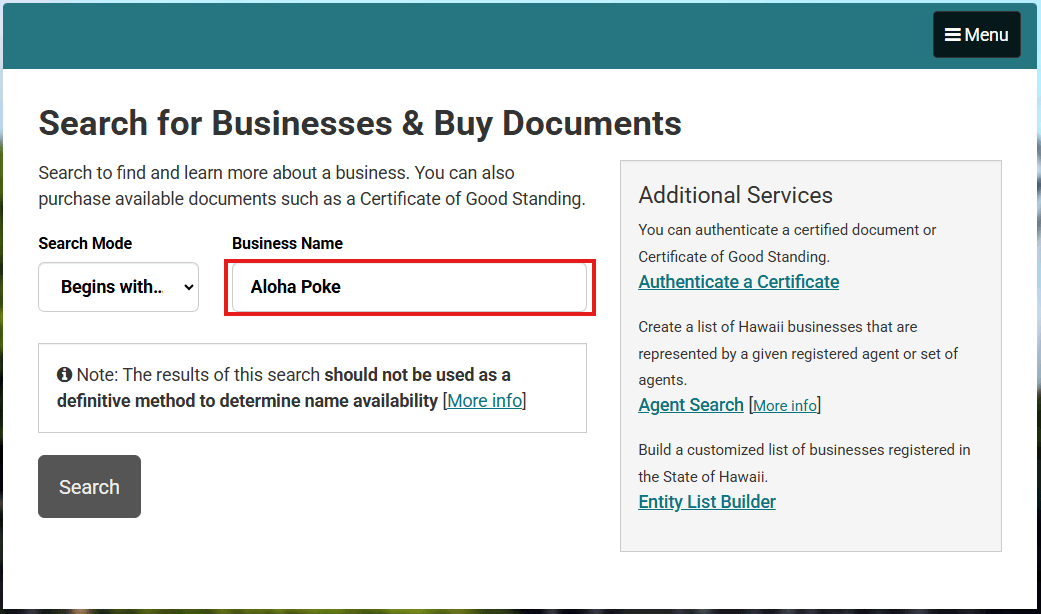The width and height of the screenshot is (1041, 614).
Task: Click the dropdown arrow next to Begins with
Action: tap(189, 287)
